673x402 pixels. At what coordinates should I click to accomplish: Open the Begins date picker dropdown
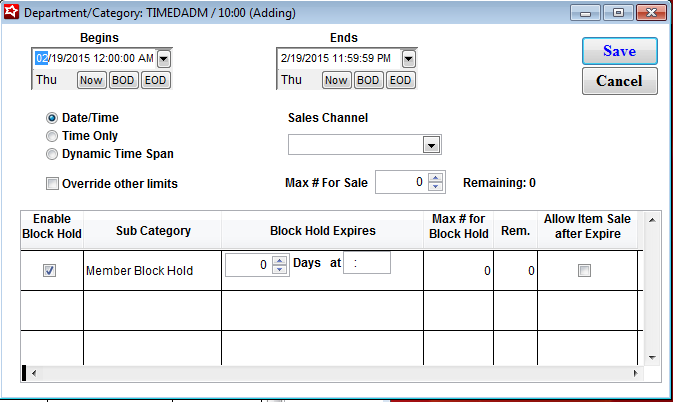164,59
